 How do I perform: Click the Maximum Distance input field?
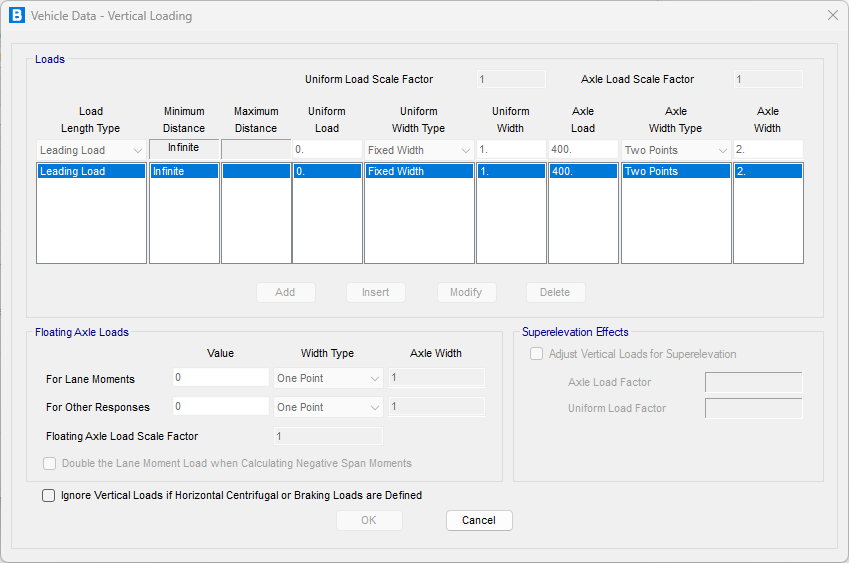click(256, 149)
